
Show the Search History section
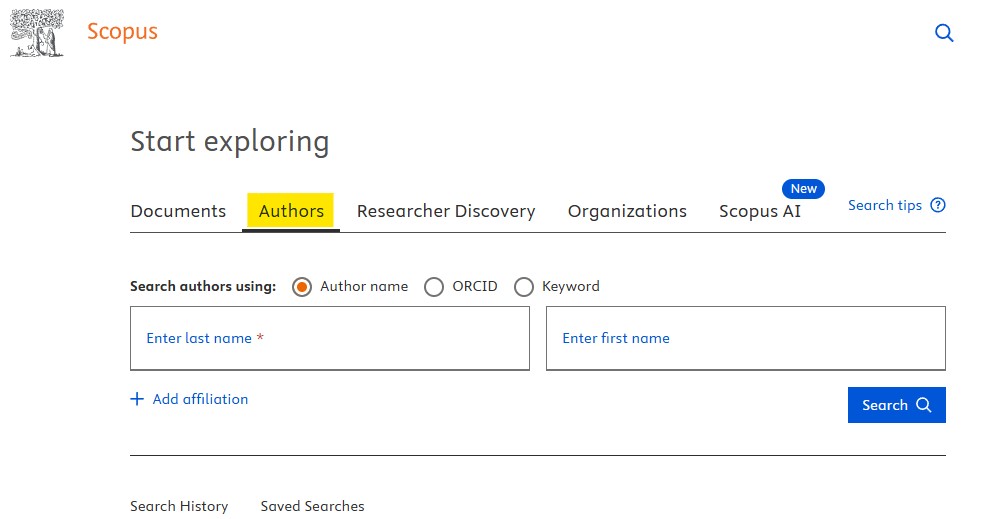179,506
